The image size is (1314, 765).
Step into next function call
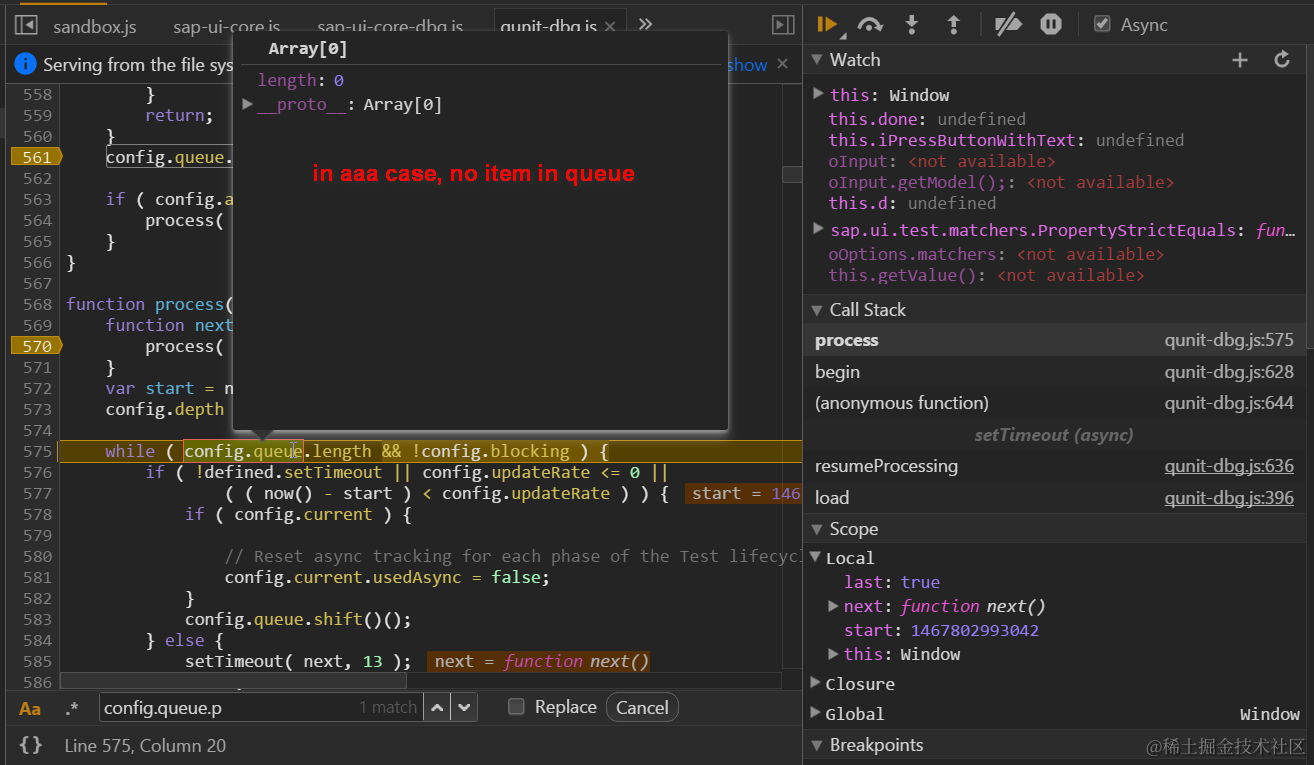coord(912,24)
